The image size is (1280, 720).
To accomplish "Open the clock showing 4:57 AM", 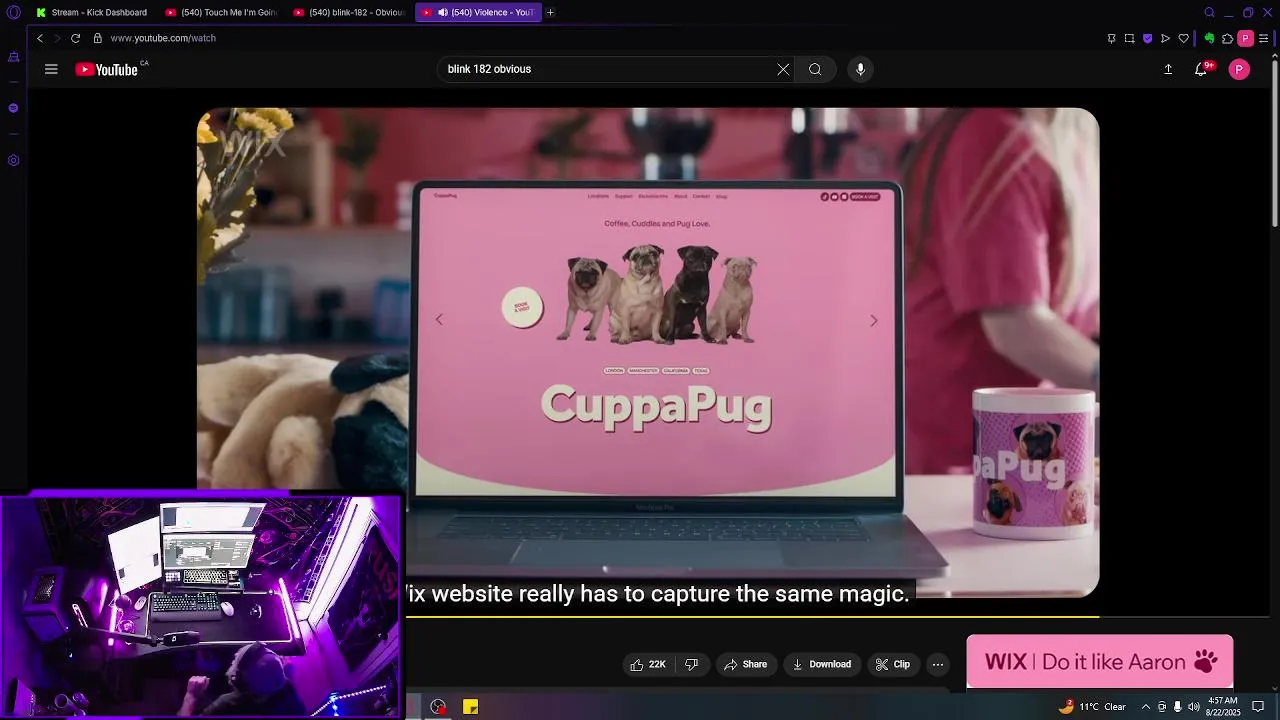I will pos(1224,706).
